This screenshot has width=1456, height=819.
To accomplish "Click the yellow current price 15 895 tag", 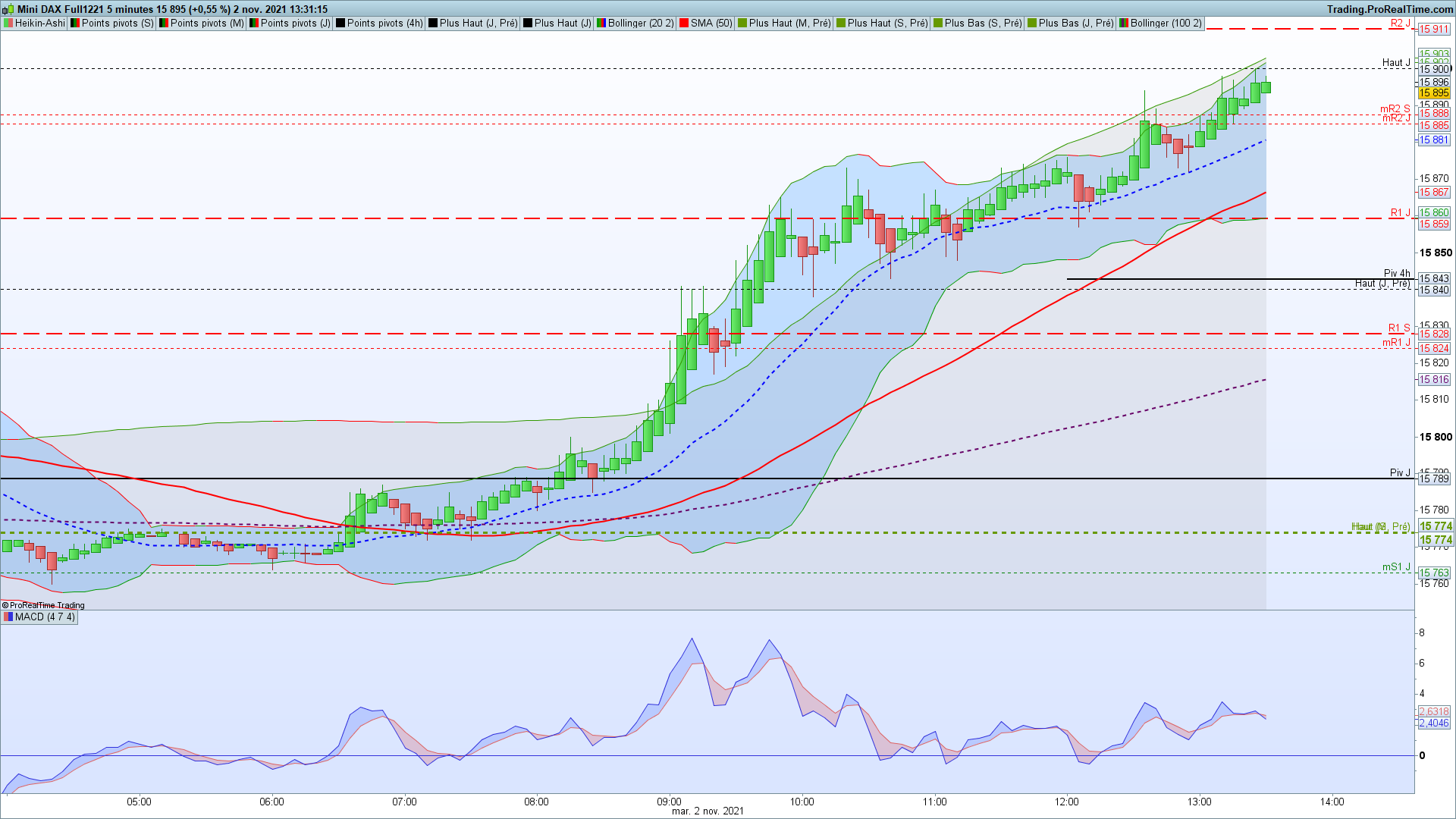I will 1433,93.
